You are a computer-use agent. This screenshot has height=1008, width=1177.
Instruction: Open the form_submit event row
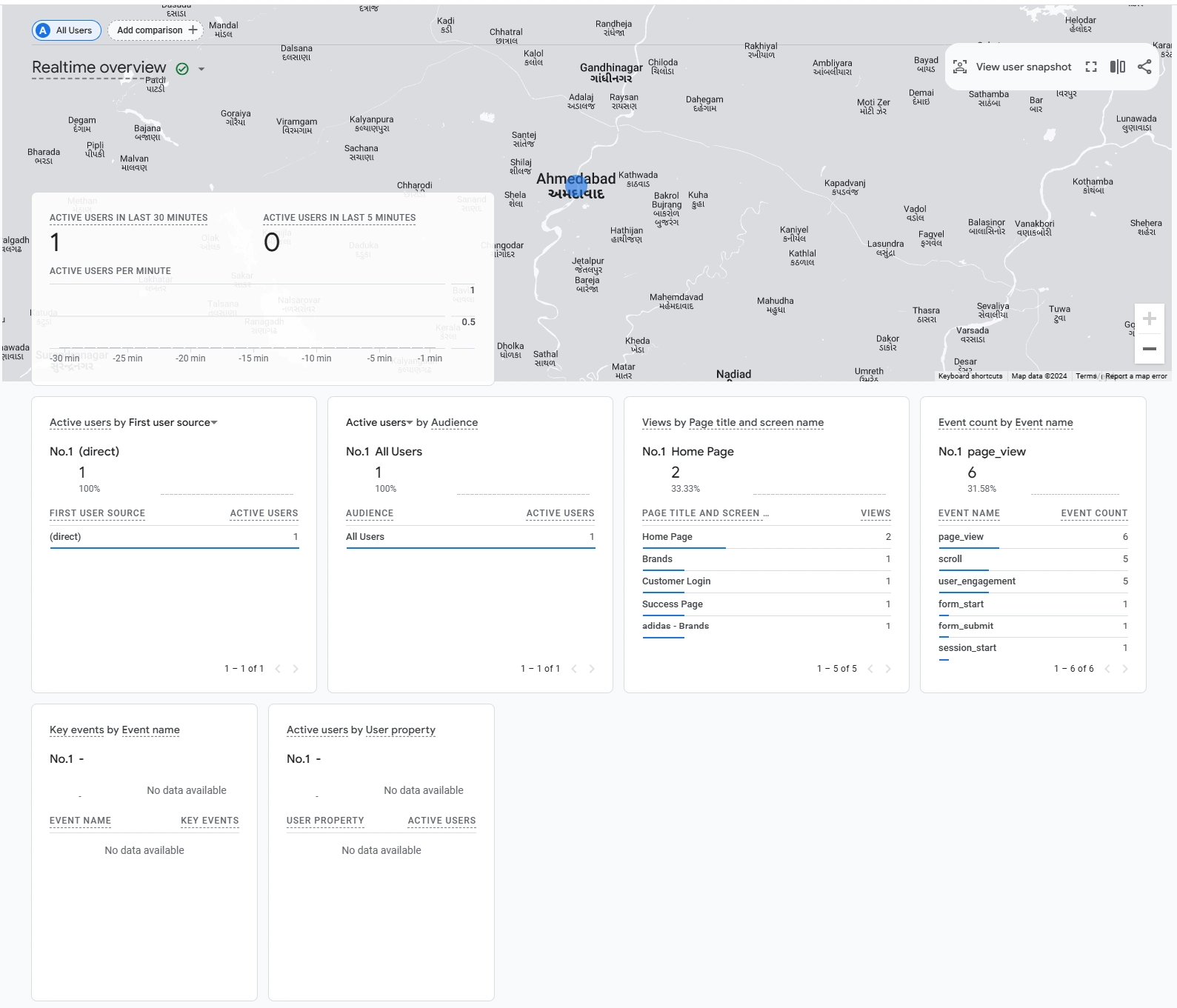(1033, 626)
